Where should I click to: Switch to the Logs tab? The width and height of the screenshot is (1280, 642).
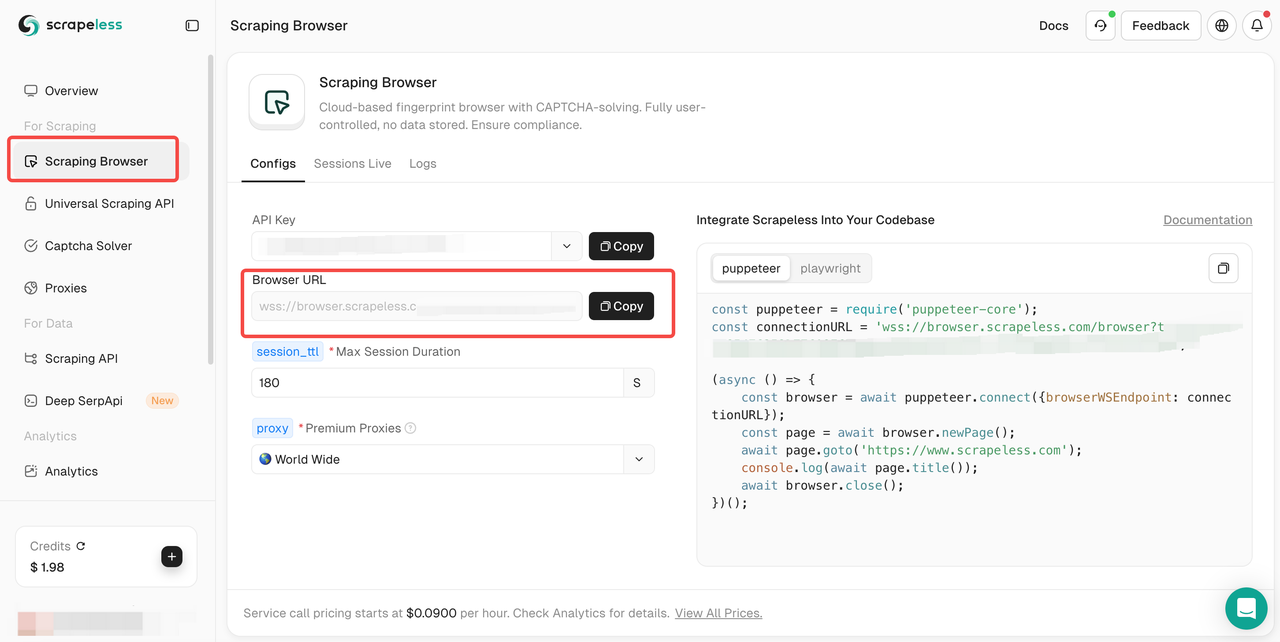[423, 164]
